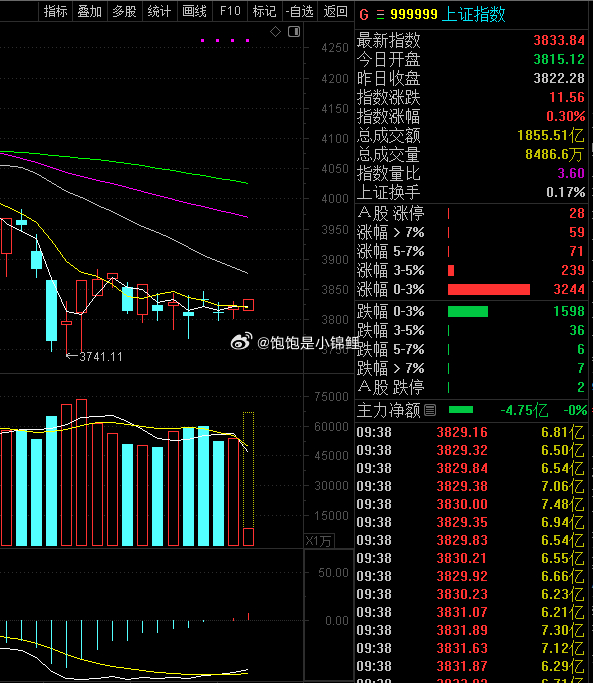Click the latest red candlestick
Viewport: 593px width, 683px height.
248,304
